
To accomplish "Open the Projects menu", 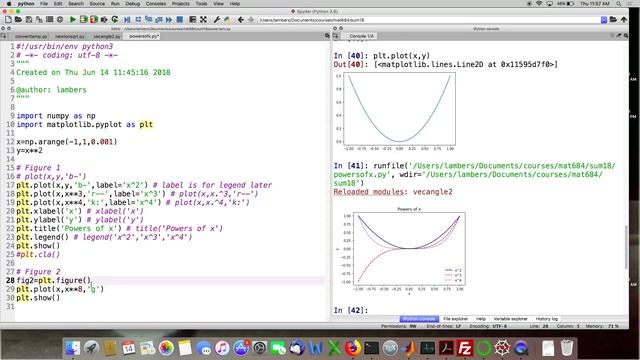I will coord(180,3).
